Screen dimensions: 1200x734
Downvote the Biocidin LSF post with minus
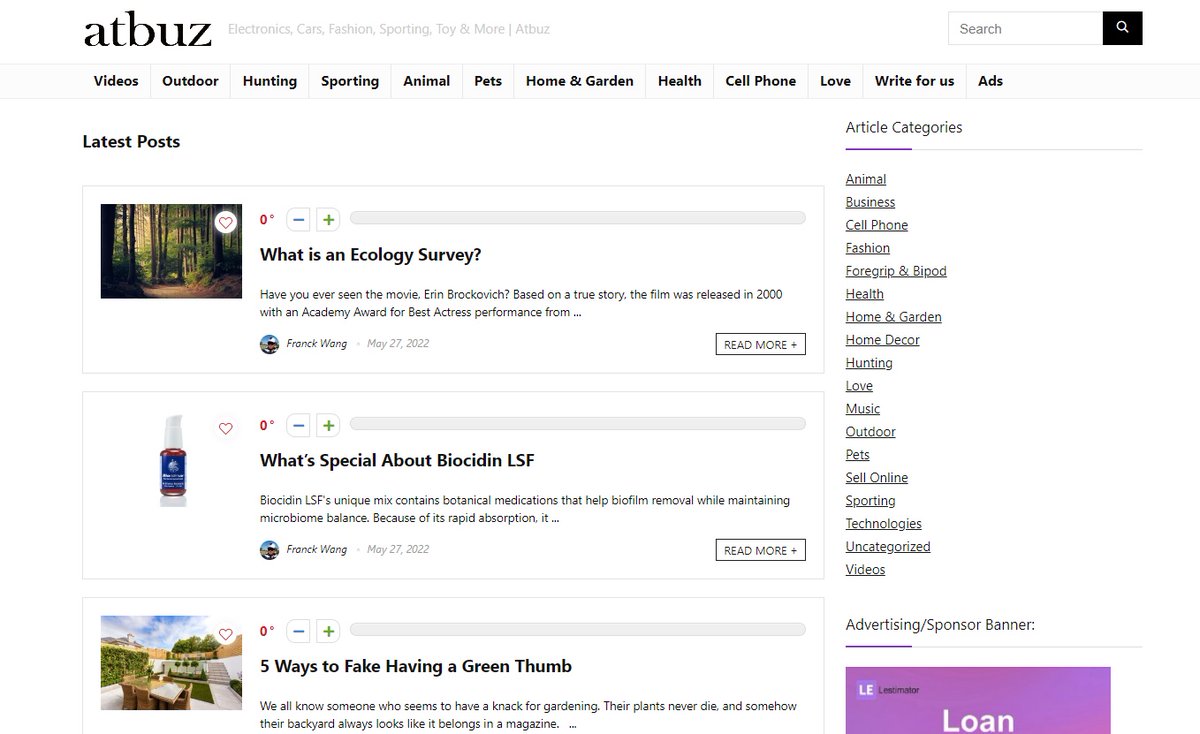point(298,426)
